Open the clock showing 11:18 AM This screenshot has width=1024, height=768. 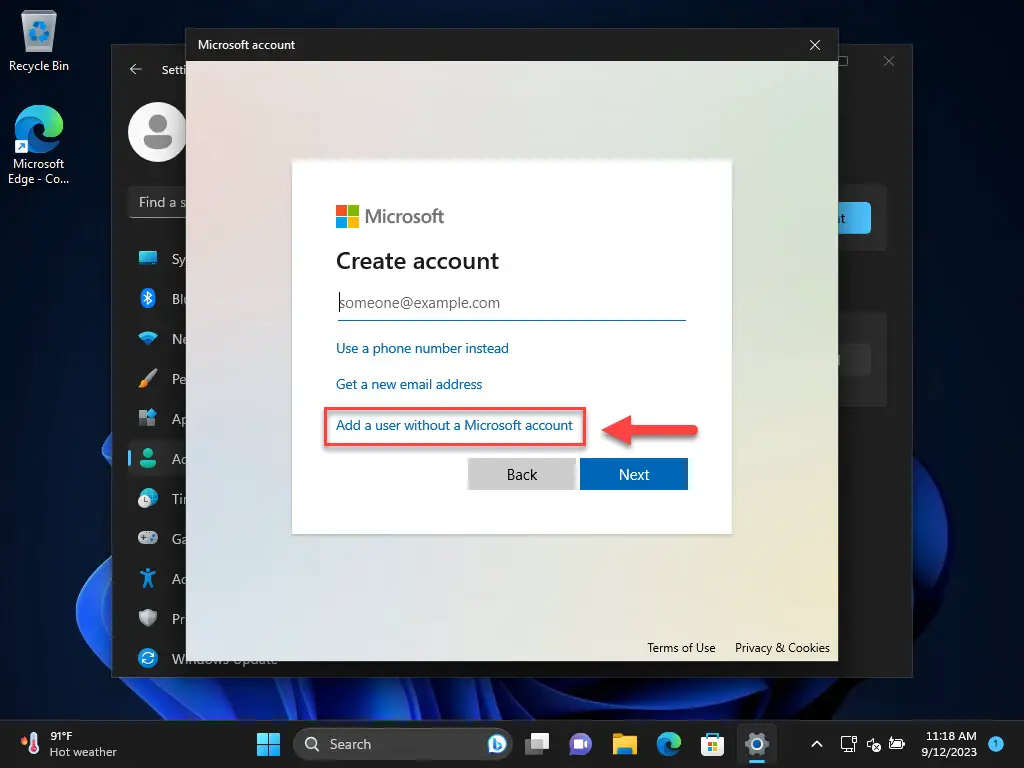[x=951, y=744]
